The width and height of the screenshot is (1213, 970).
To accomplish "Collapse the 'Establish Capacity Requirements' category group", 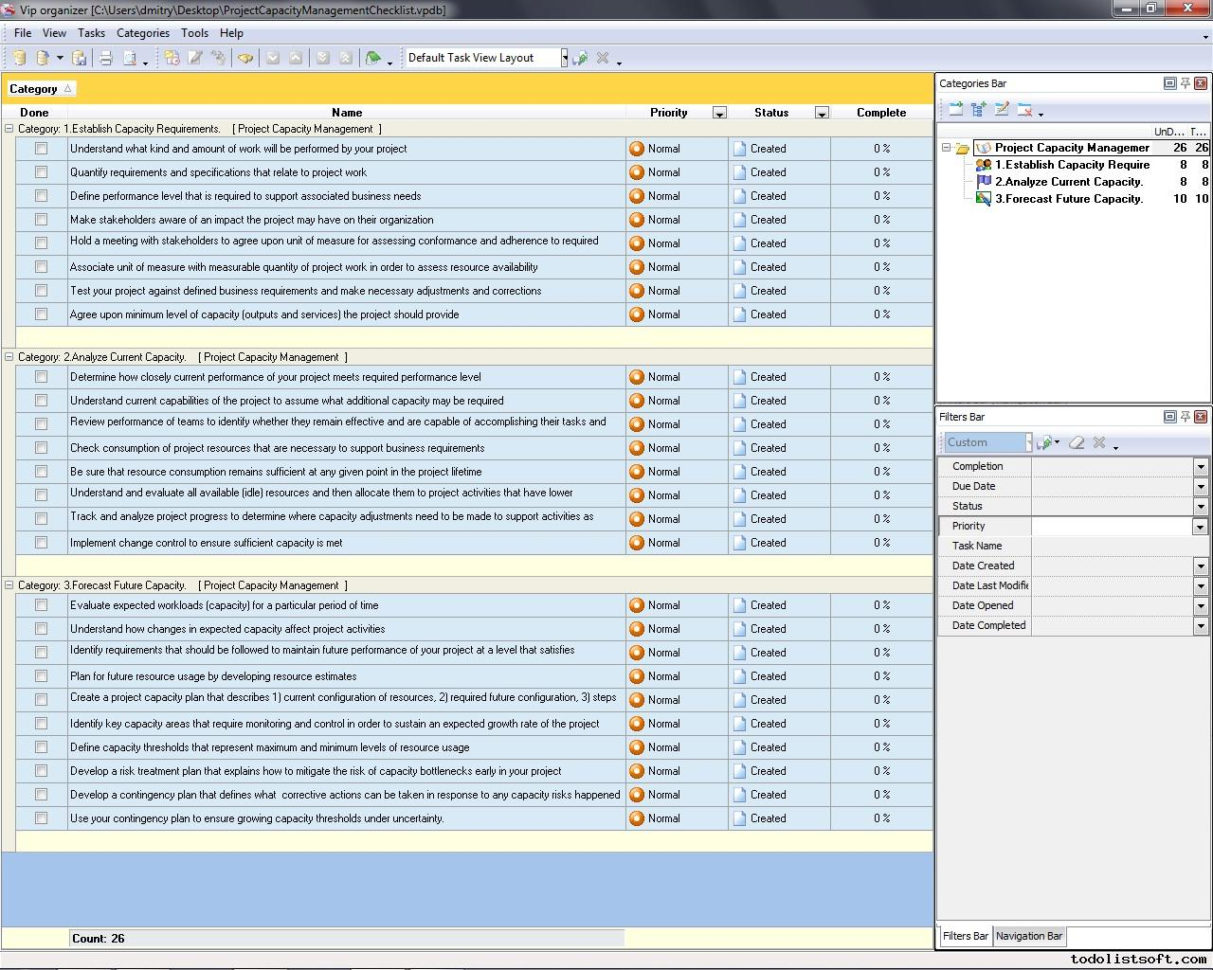I will point(8,128).
